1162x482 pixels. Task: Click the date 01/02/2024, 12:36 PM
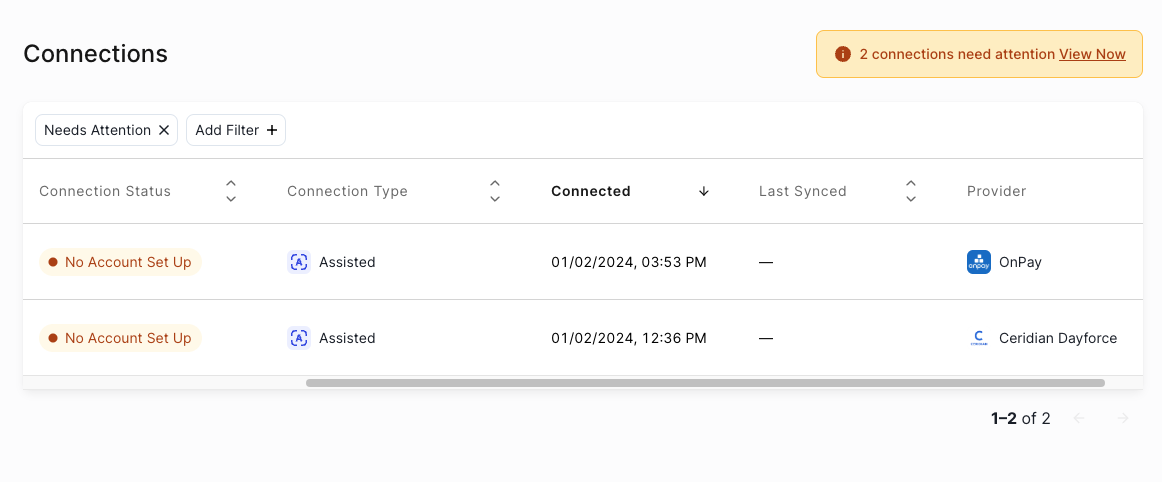click(629, 338)
